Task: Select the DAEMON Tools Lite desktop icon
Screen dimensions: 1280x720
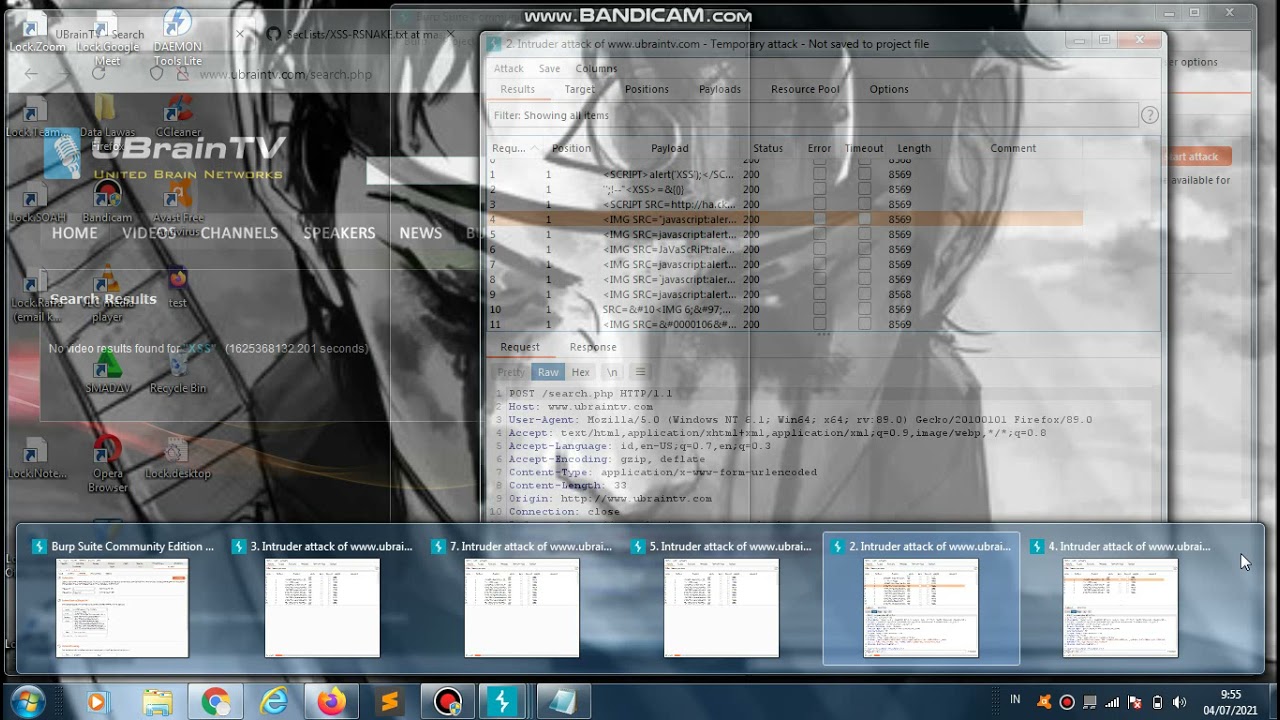Action: [177, 38]
